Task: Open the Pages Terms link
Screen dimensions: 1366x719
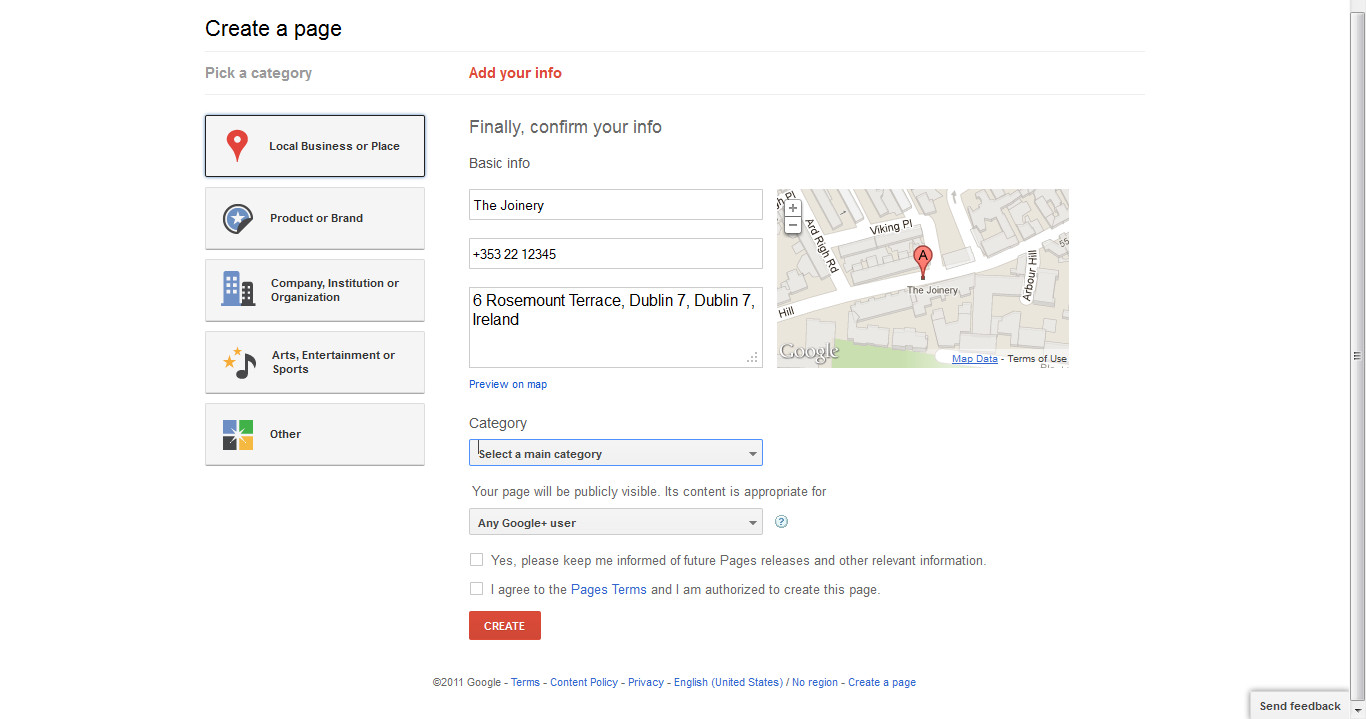Action: 608,590
